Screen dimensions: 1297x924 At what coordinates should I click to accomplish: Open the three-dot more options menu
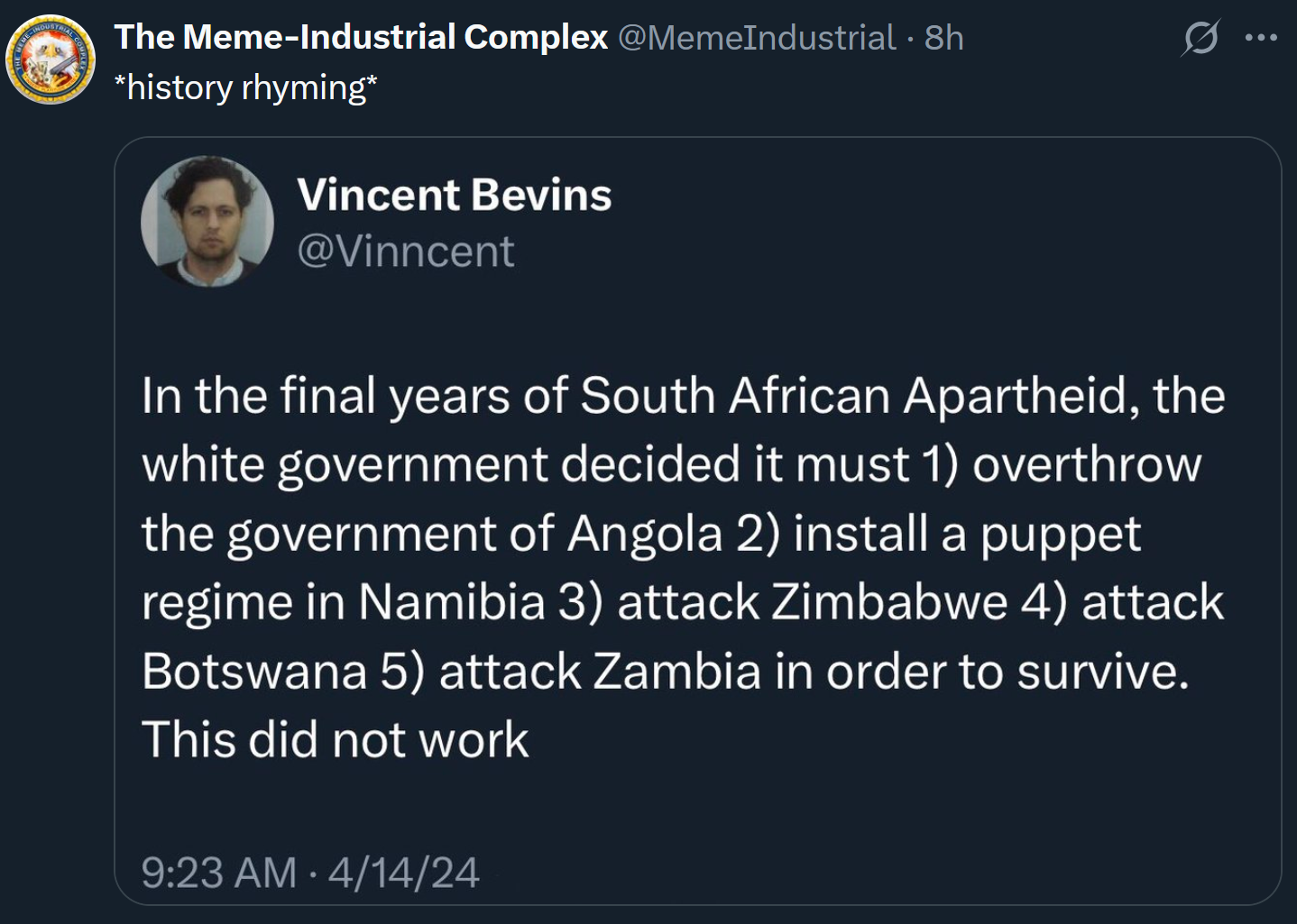(x=1260, y=38)
